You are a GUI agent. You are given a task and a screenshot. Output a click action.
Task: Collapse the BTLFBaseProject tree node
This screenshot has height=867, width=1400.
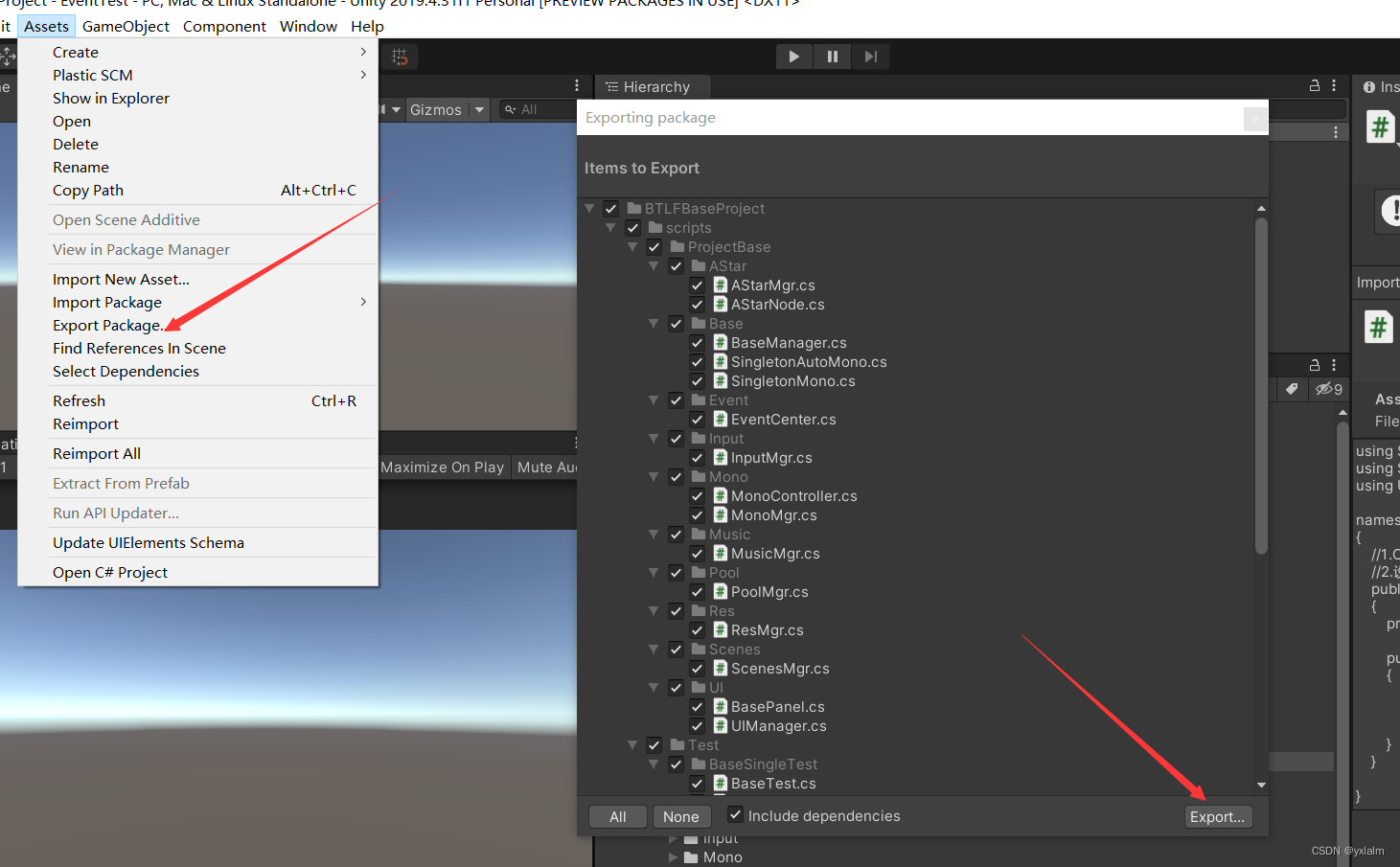tap(589, 208)
